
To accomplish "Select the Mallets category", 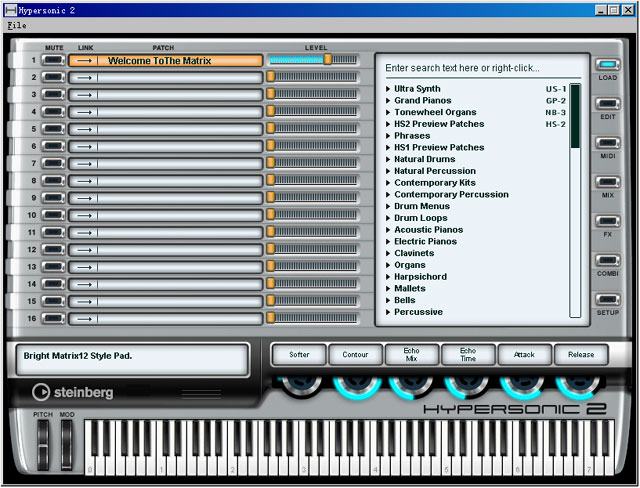I will point(410,288).
